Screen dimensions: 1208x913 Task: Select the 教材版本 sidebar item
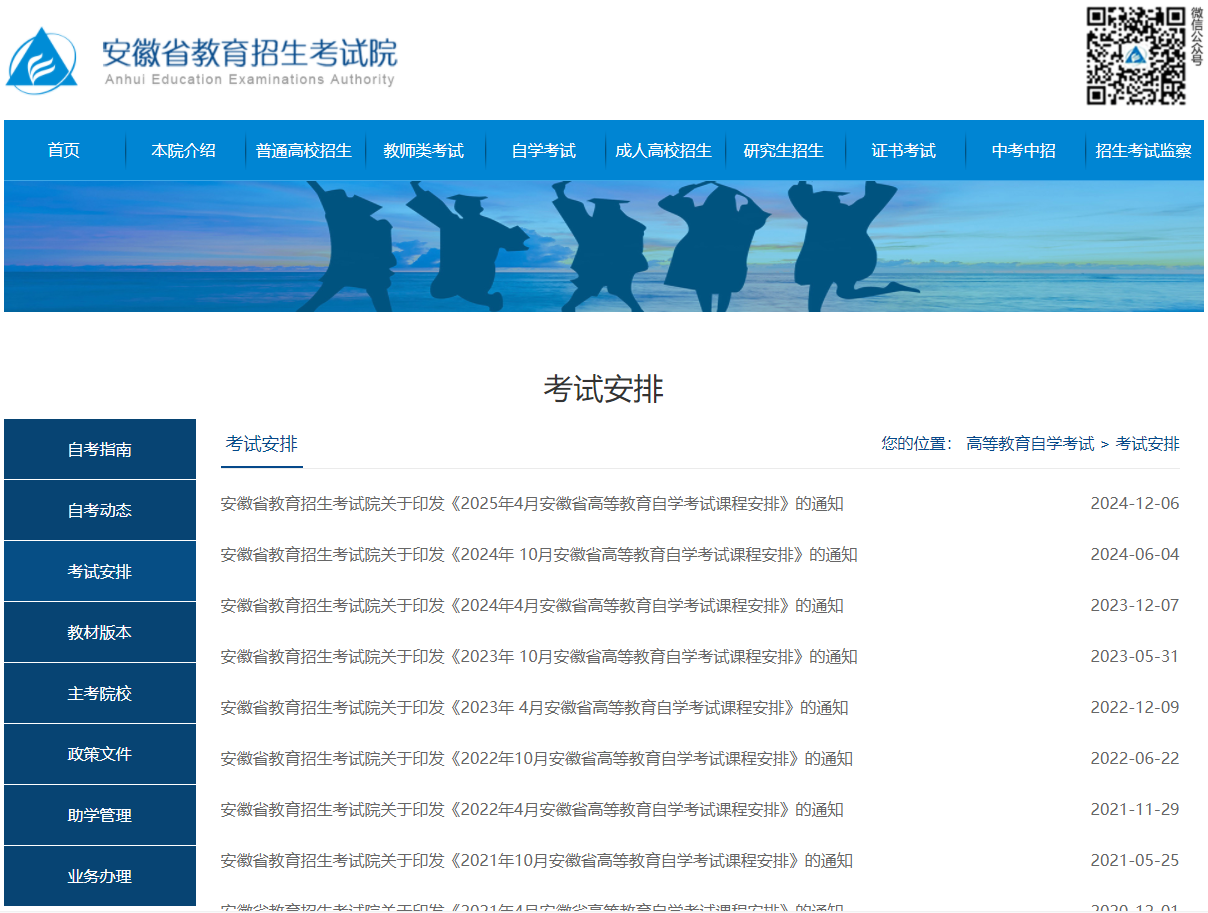pyautogui.click(x=99, y=632)
